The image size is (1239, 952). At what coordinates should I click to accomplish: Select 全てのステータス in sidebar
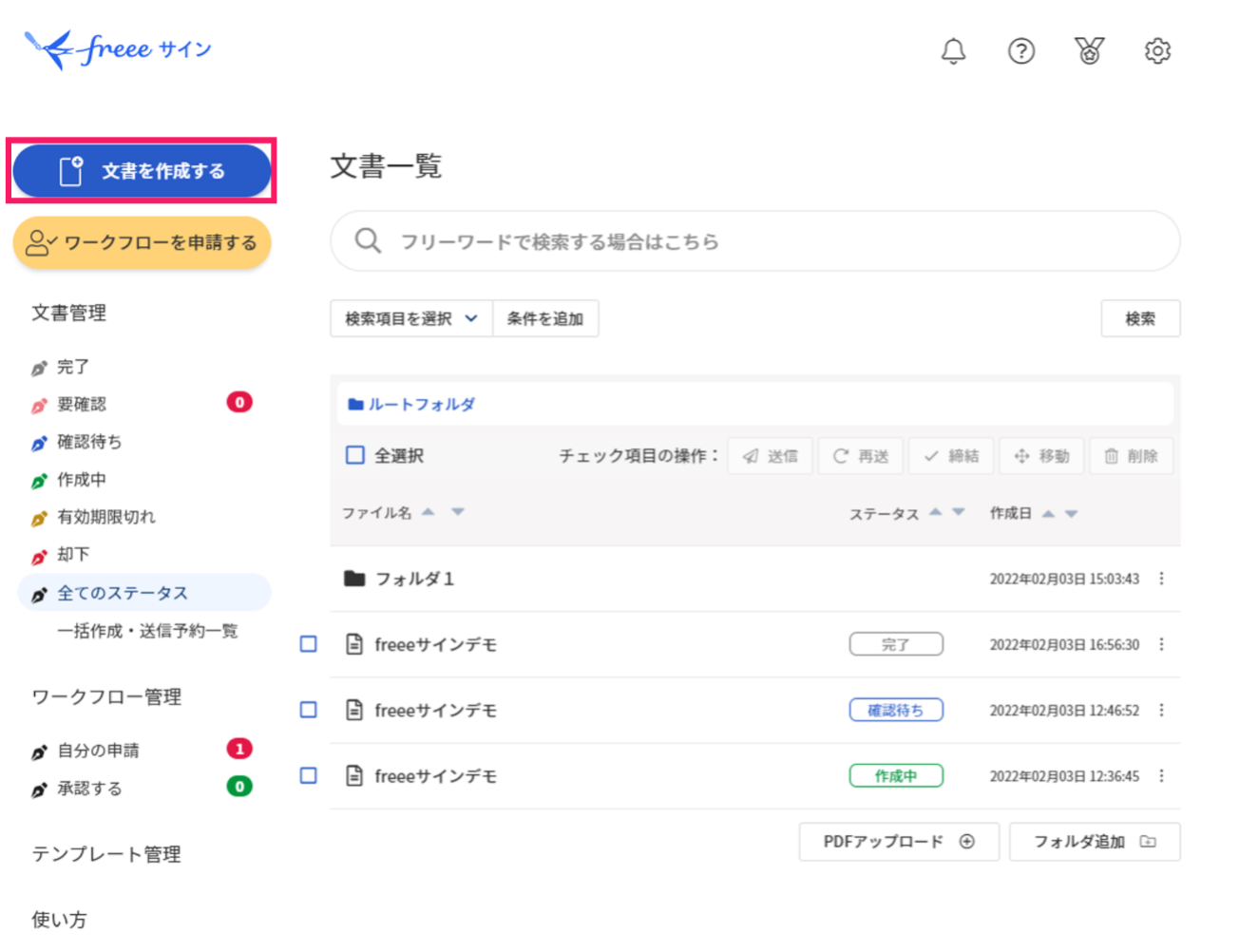pos(144,593)
